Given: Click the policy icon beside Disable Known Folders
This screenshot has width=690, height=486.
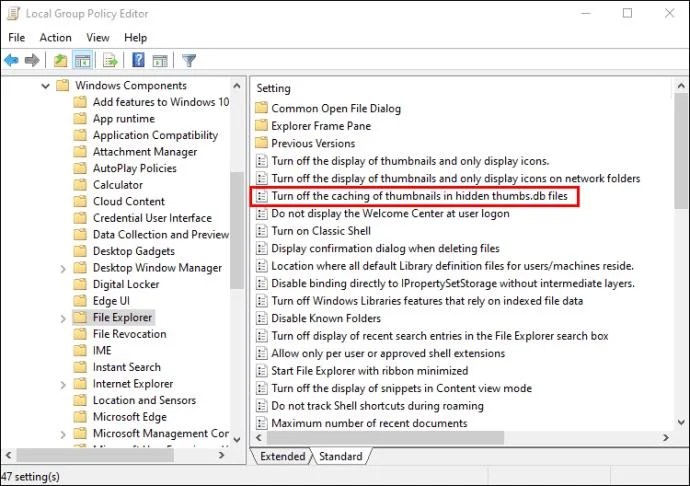Looking at the screenshot, I should [261, 318].
